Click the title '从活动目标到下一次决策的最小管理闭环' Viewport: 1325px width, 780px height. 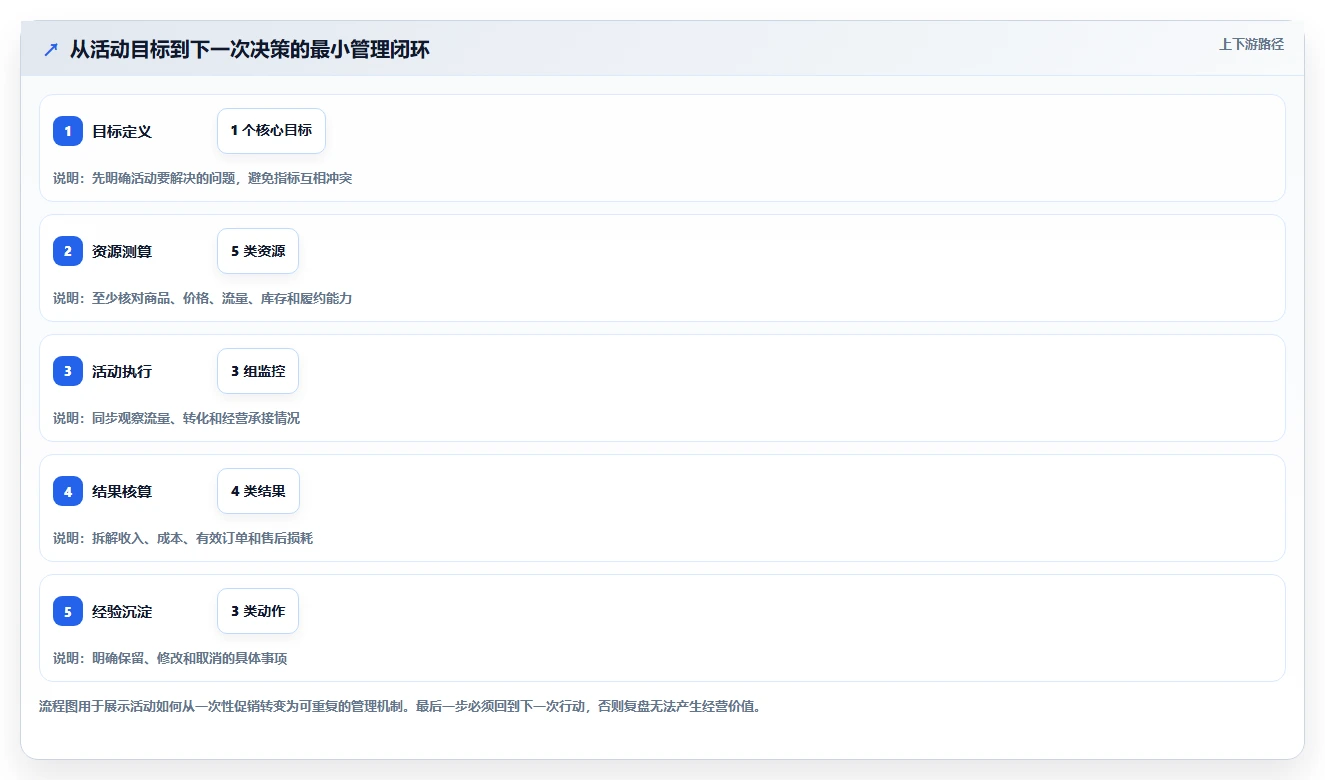[x=250, y=49]
